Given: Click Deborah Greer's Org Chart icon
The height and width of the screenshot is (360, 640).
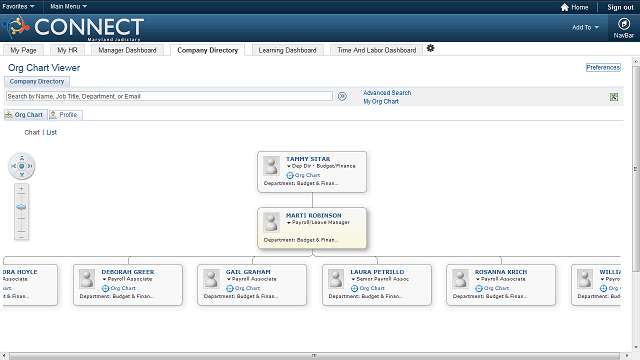Looking at the screenshot, I should [105, 289].
